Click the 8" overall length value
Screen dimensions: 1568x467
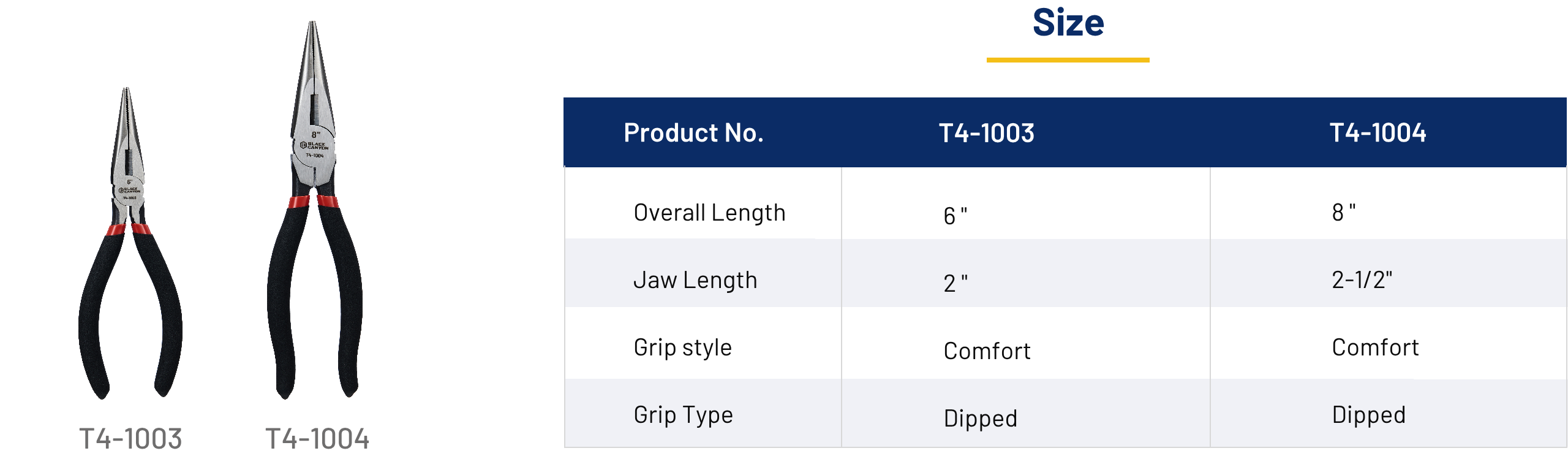[1343, 213]
